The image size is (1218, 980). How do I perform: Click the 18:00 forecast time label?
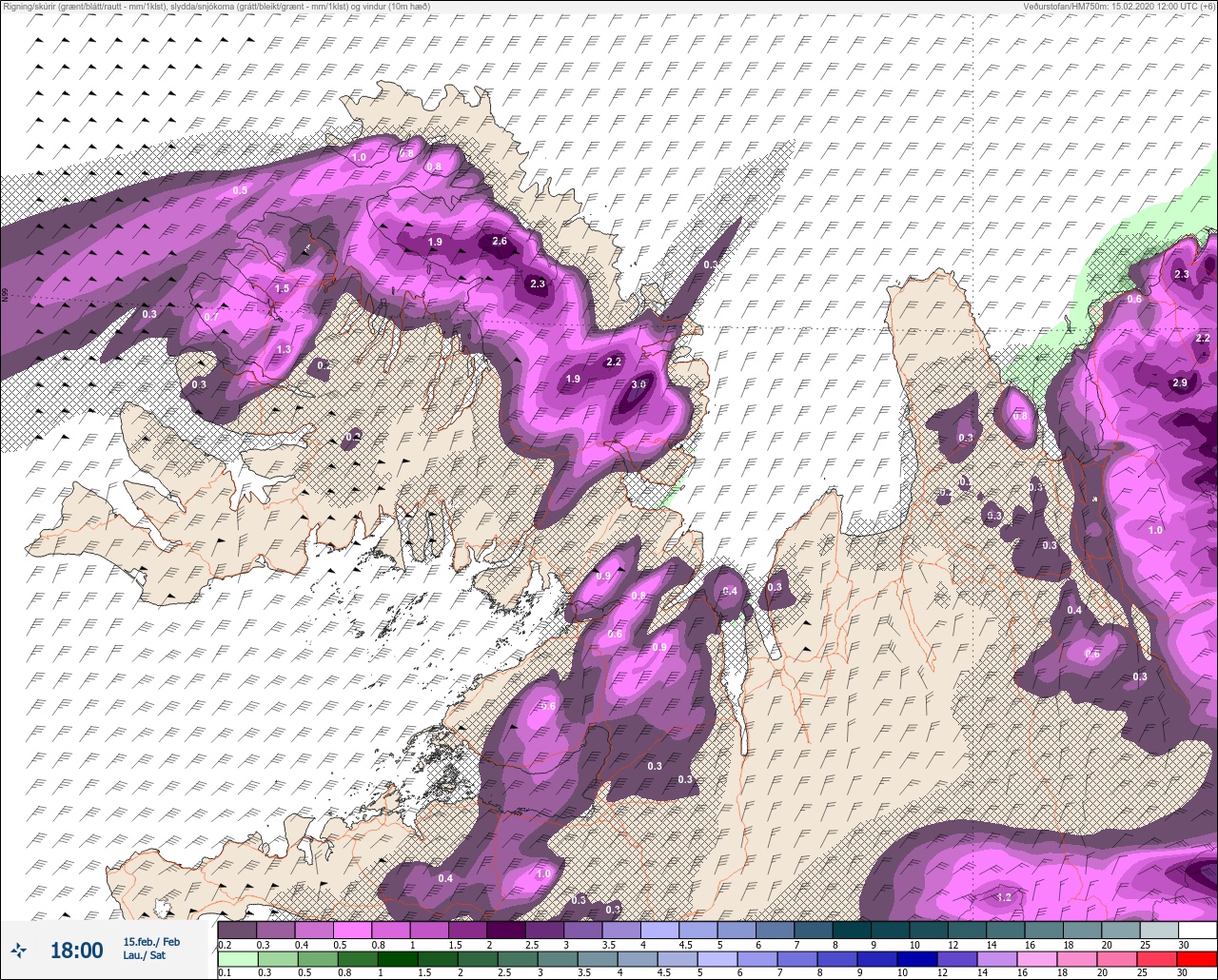click(76, 950)
